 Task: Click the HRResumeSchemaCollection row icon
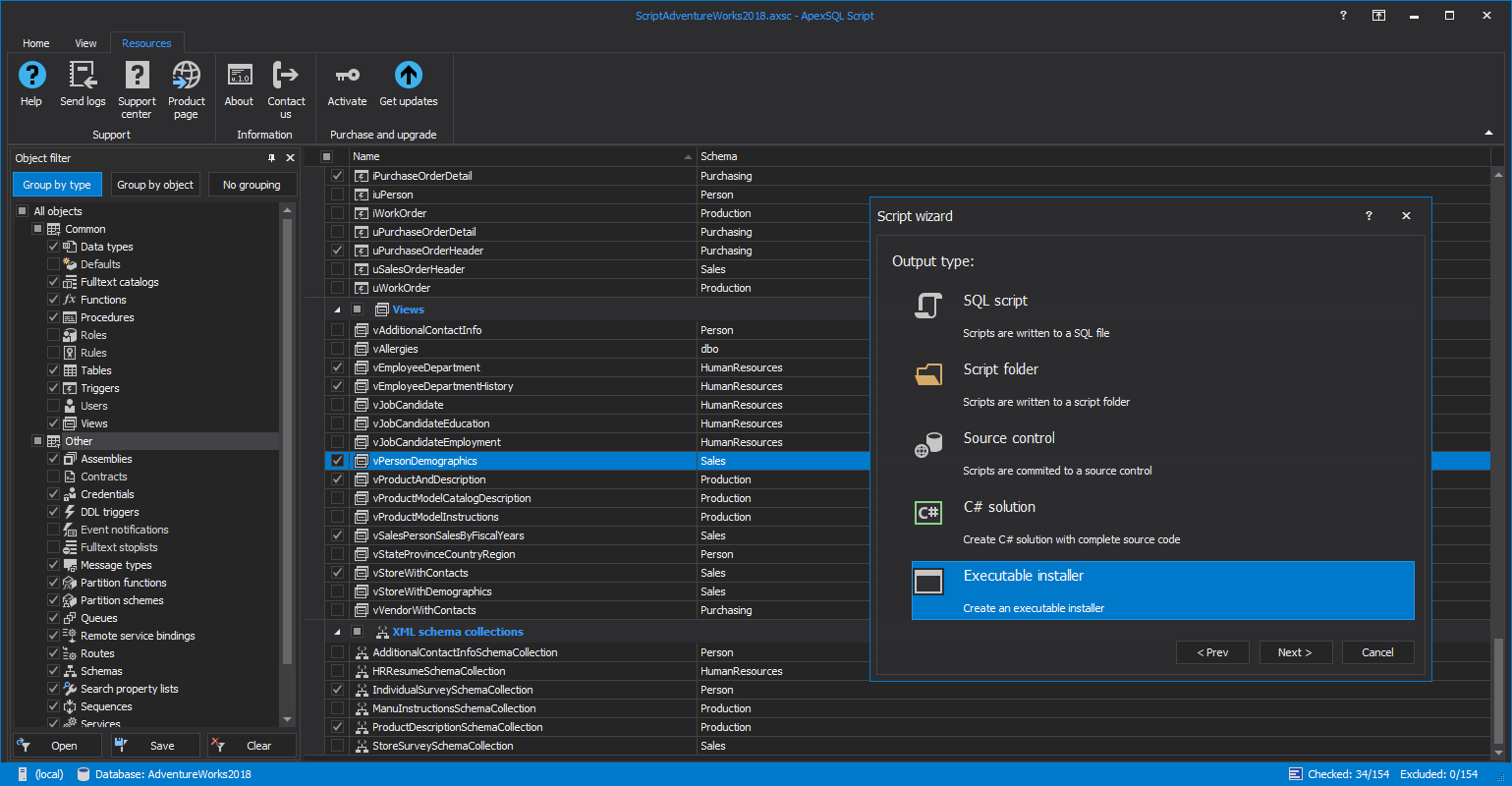pyautogui.click(x=362, y=671)
